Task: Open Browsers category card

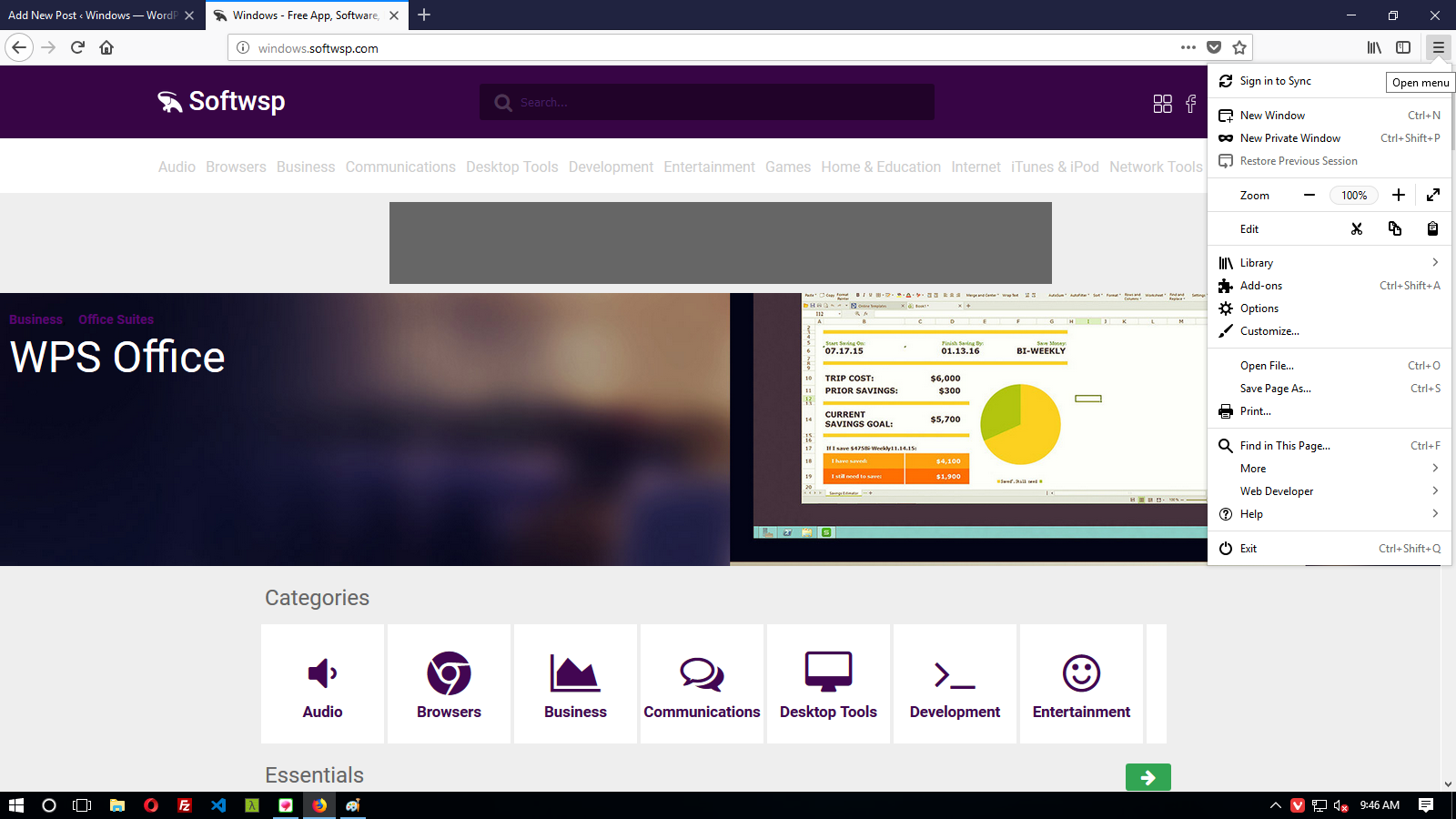Action: pos(449,683)
